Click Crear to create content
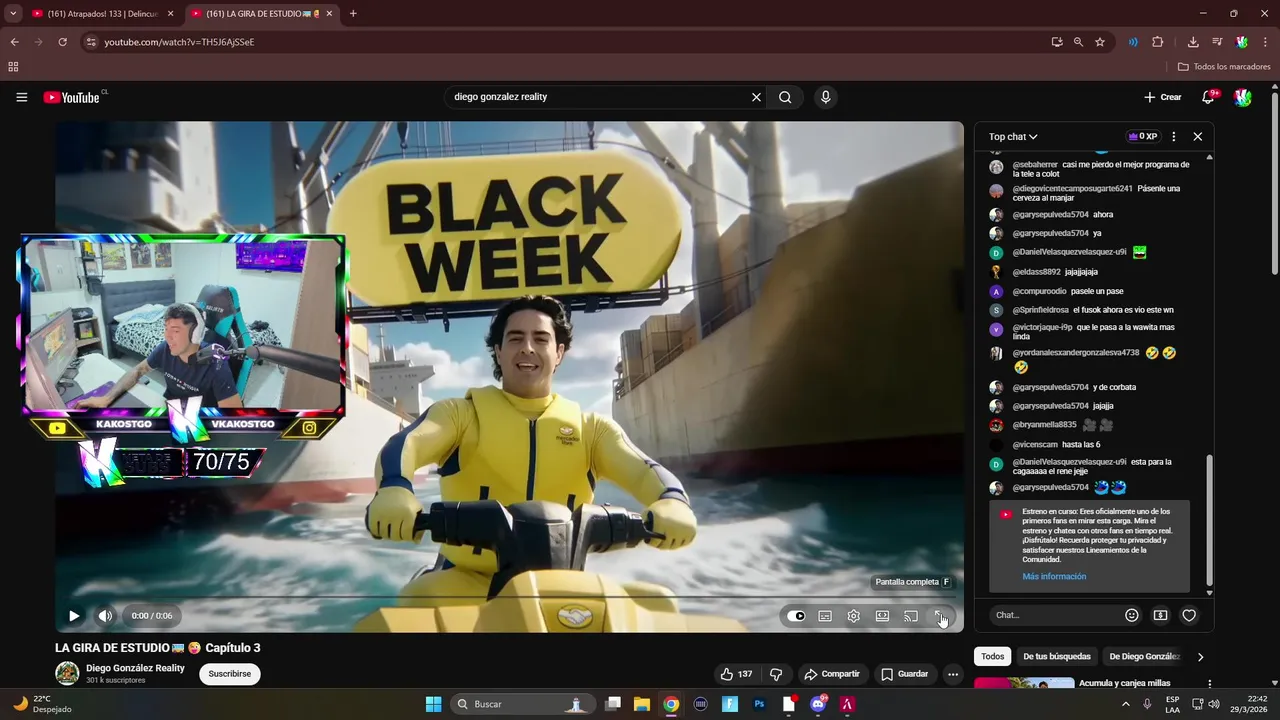 click(x=1163, y=97)
